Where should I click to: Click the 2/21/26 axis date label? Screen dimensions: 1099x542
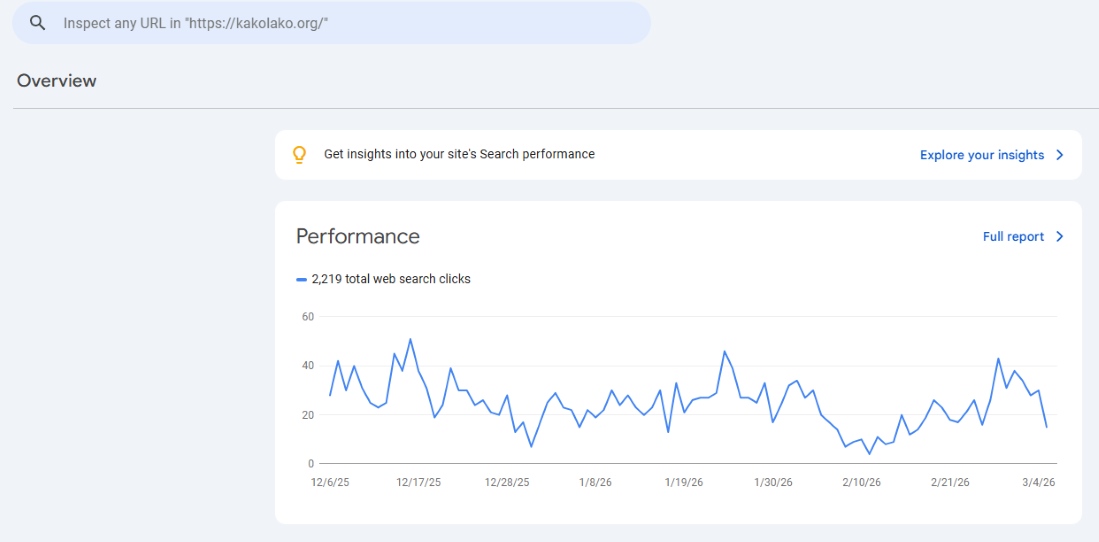click(950, 482)
